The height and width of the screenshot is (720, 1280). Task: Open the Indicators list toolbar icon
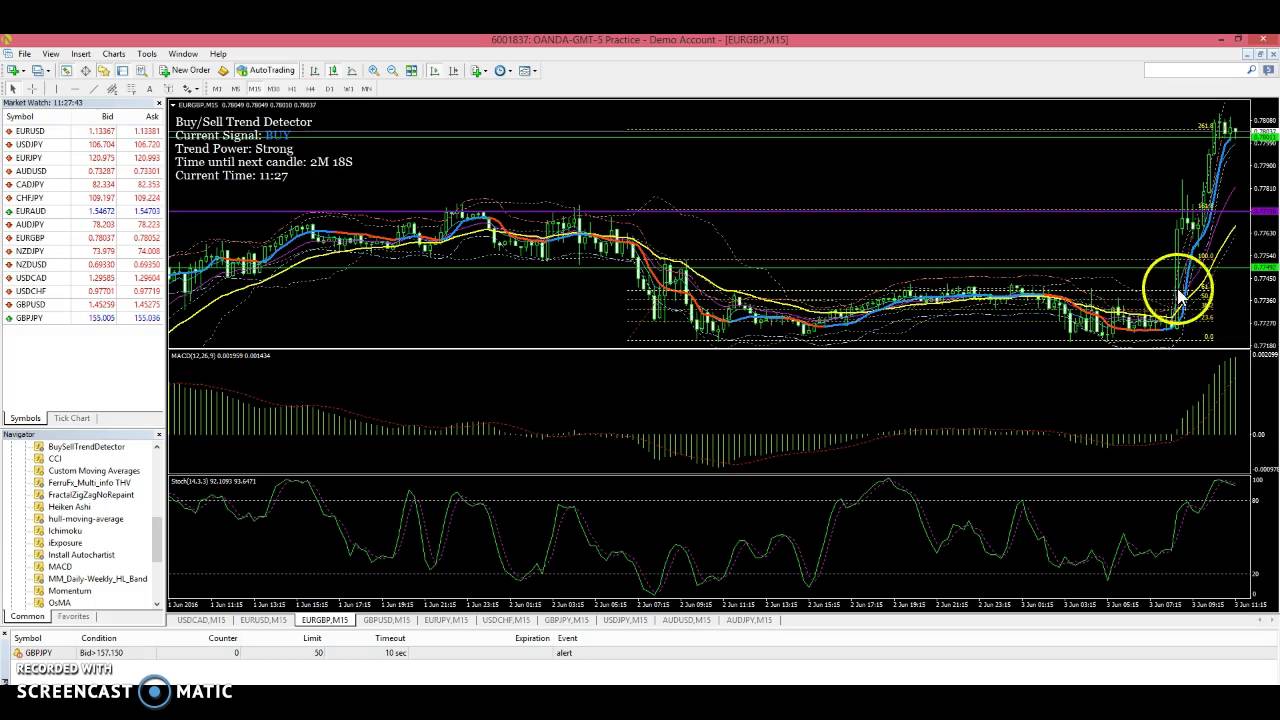(x=475, y=71)
